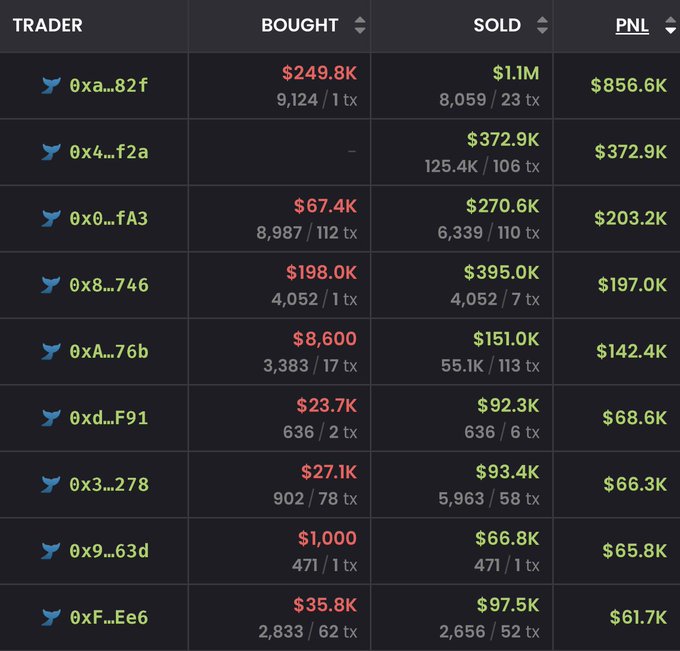680x651 pixels.
Task: Open trader address 0xd…F91
Action: click(x=109, y=418)
